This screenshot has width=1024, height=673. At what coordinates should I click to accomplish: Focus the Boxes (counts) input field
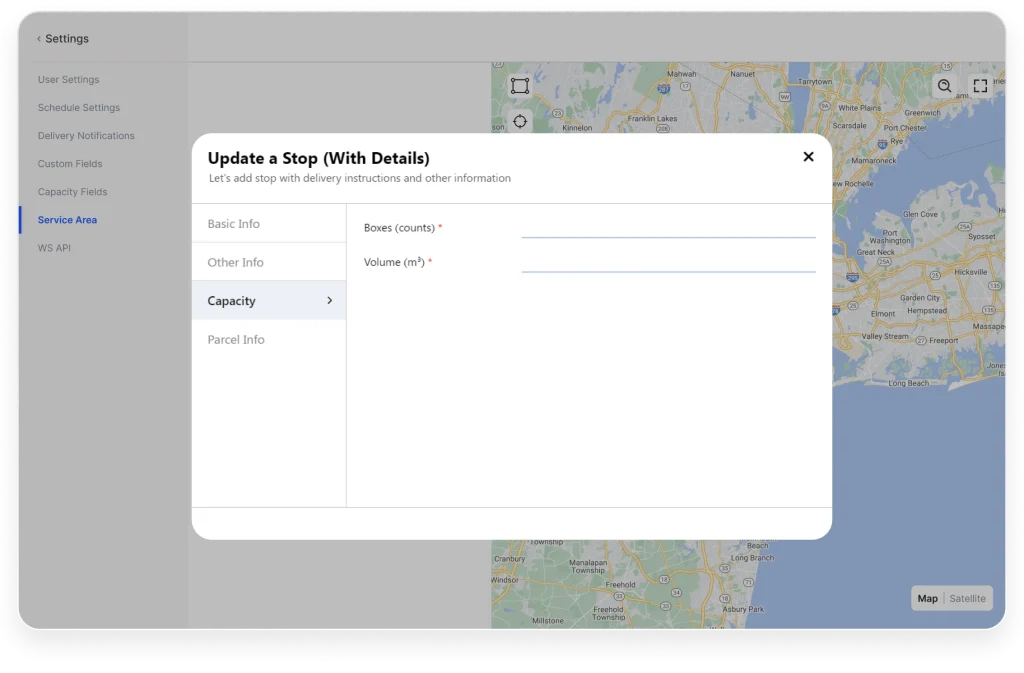click(668, 228)
